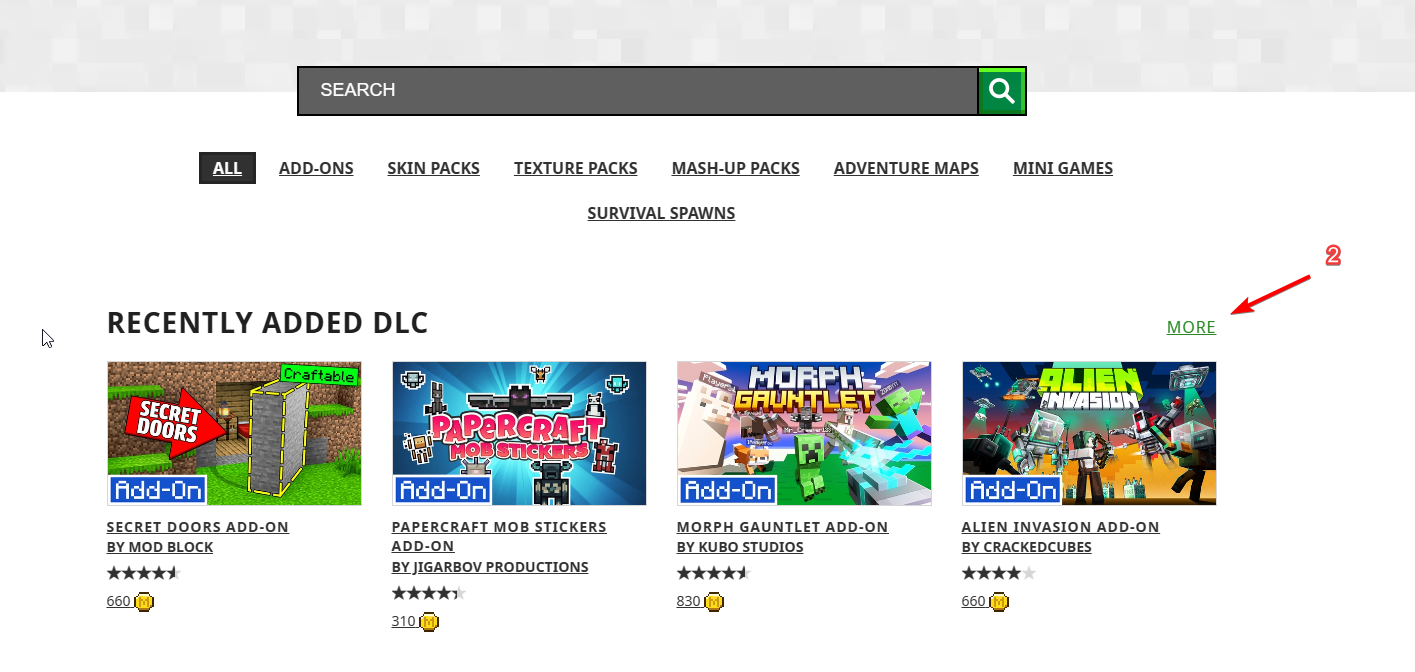The height and width of the screenshot is (672, 1415).
Task: Open the ADD-ONS category
Action: click(x=316, y=168)
